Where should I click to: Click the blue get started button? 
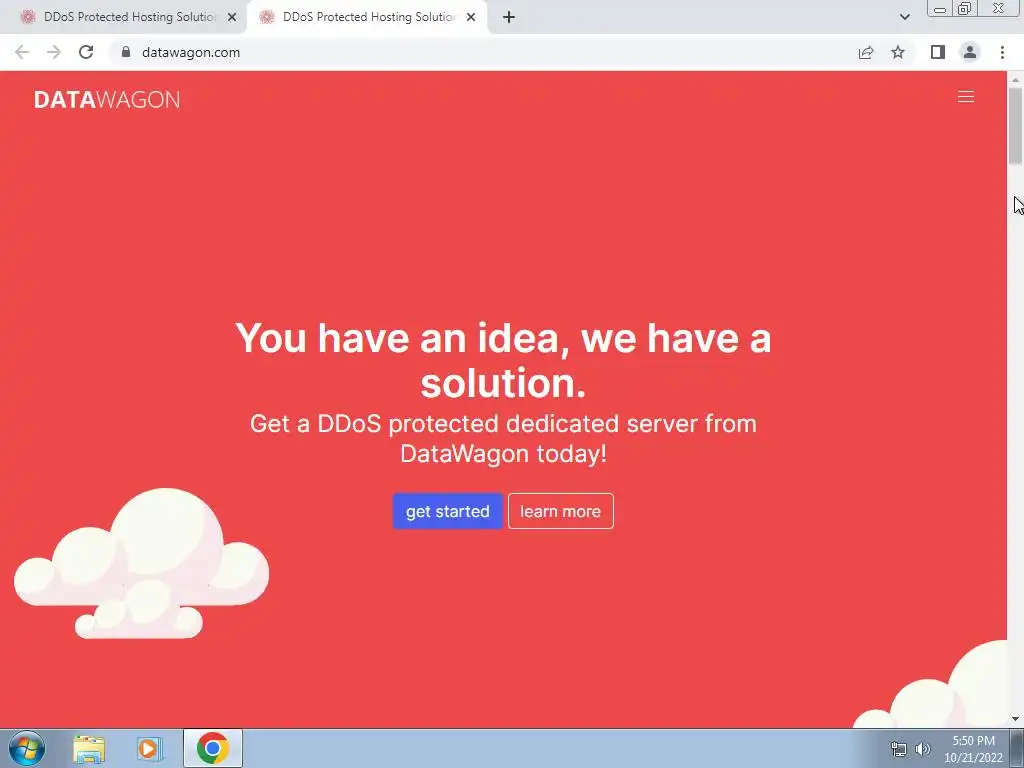pyautogui.click(x=447, y=511)
